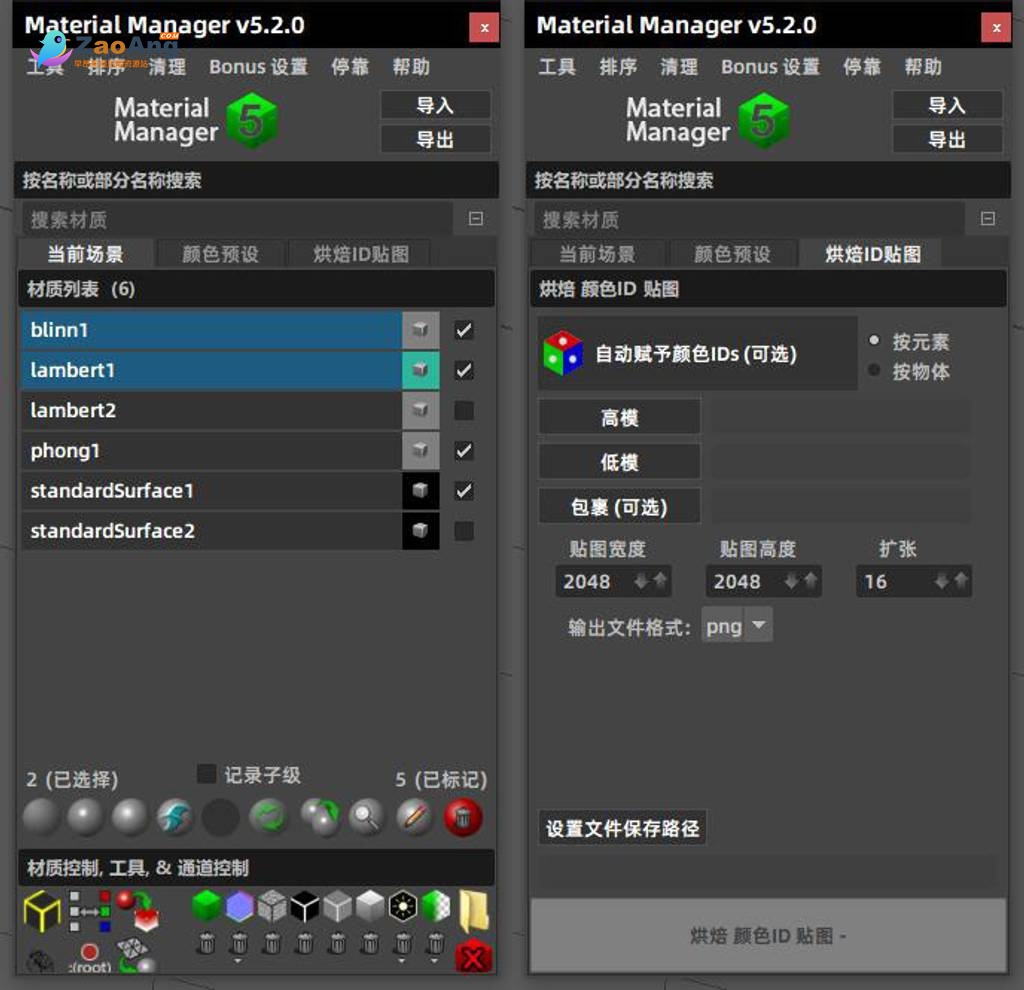Viewport: 1024px width, 990px height.
Task: Uncheck the phong1 material checkbox
Action: click(464, 451)
